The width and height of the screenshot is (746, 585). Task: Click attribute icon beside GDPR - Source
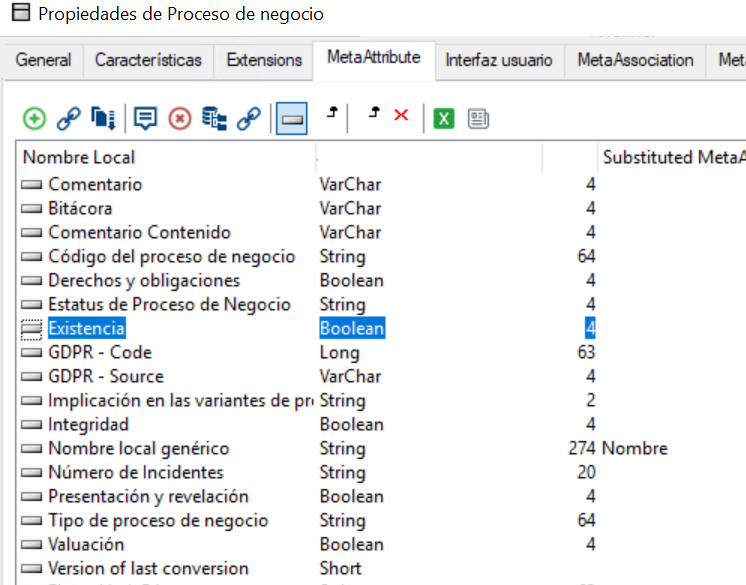31,376
